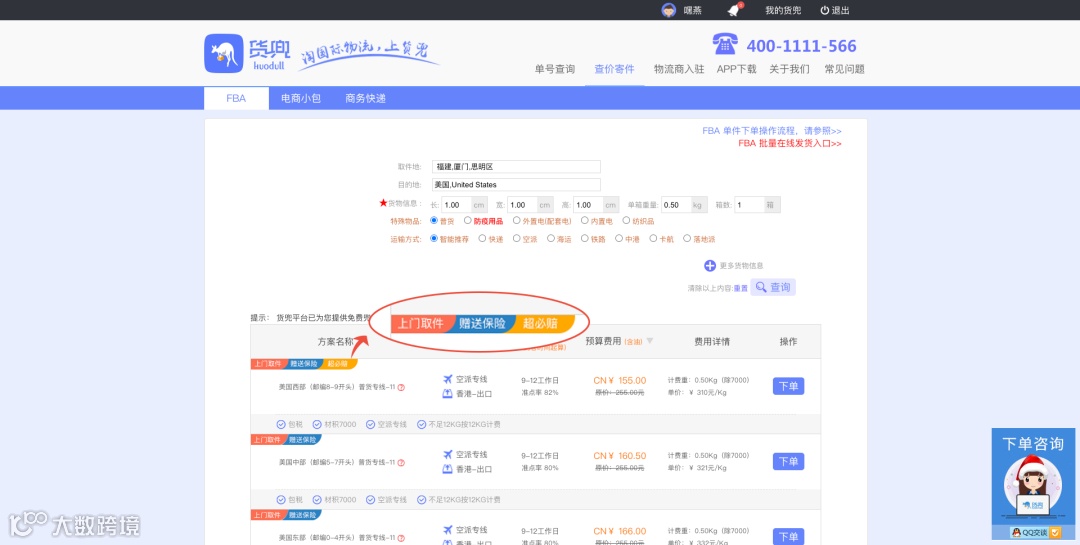Click the 更多货物信息 text
The height and width of the screenshot is (545, 1080).
coord(741,266)
